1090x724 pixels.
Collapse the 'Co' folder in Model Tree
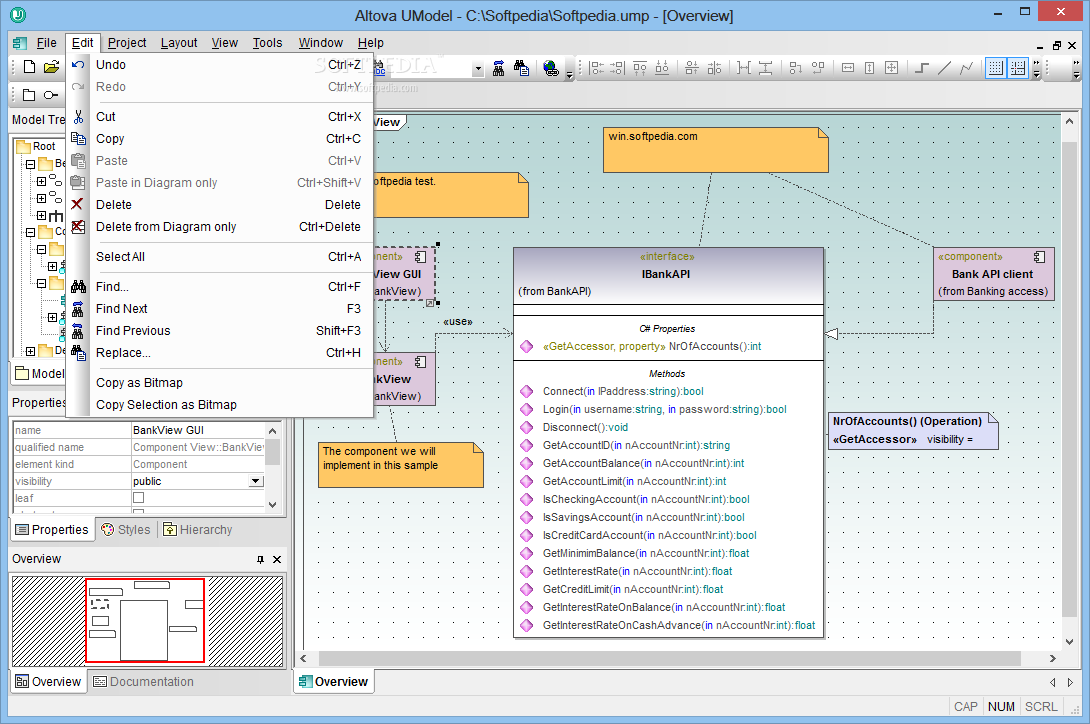[x=31, y=232]
